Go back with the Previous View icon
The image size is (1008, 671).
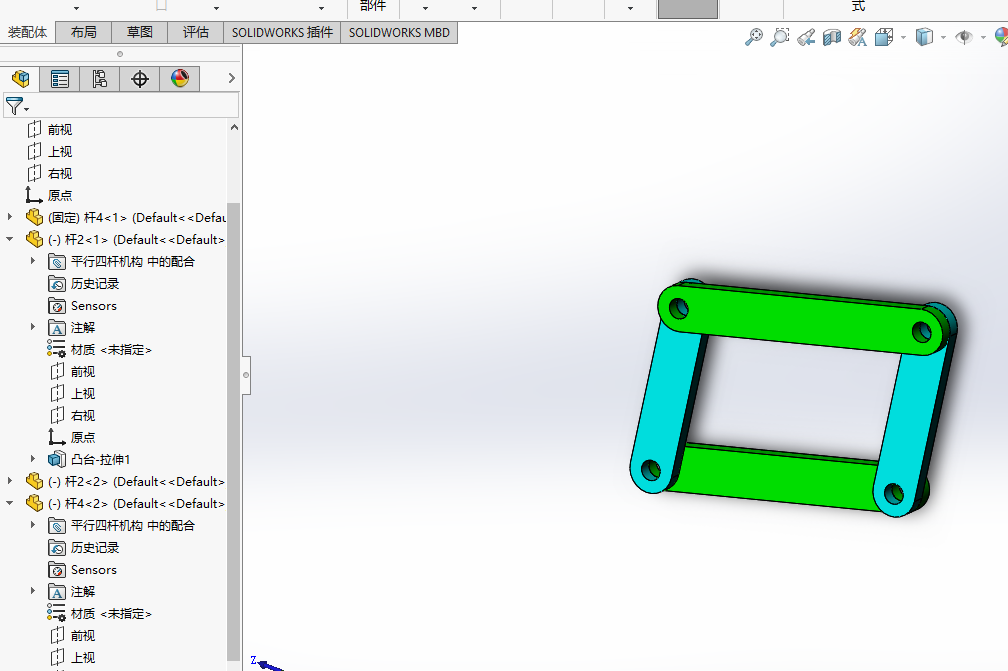tap(806, 37)
